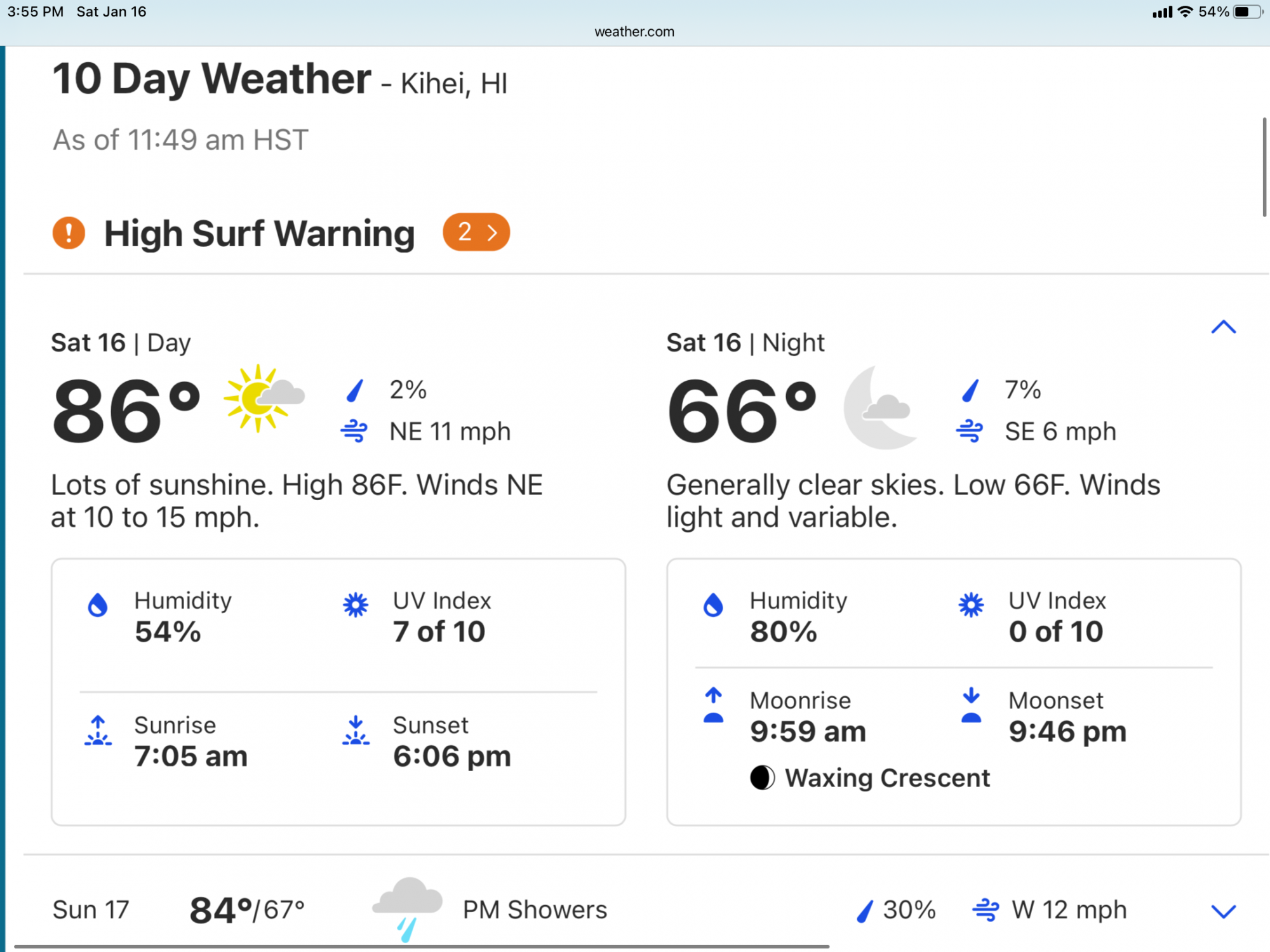Tap the Moonrise arrow icon

point(713,705)
